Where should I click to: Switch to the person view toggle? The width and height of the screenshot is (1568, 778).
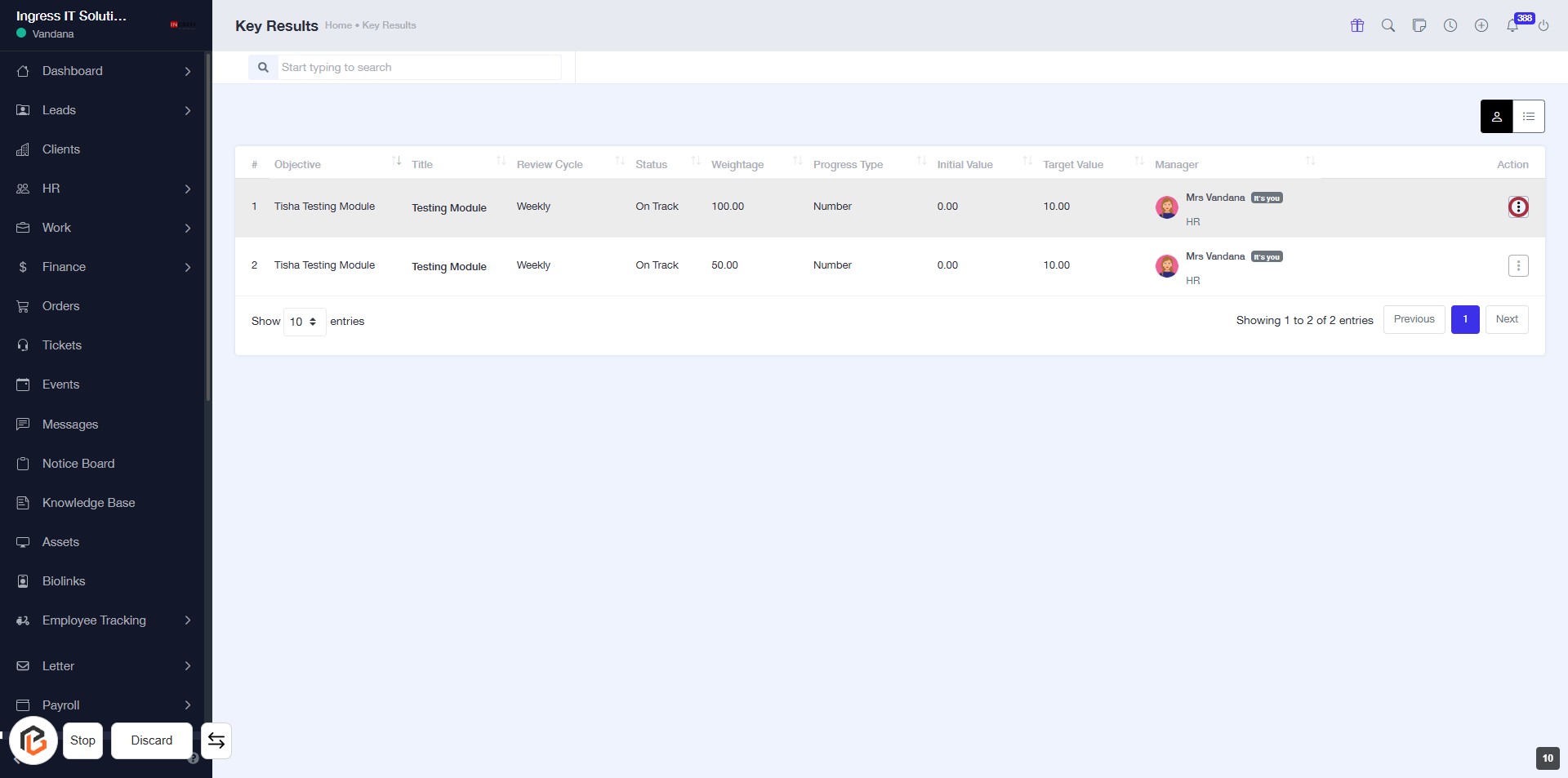coord(1496,117)
